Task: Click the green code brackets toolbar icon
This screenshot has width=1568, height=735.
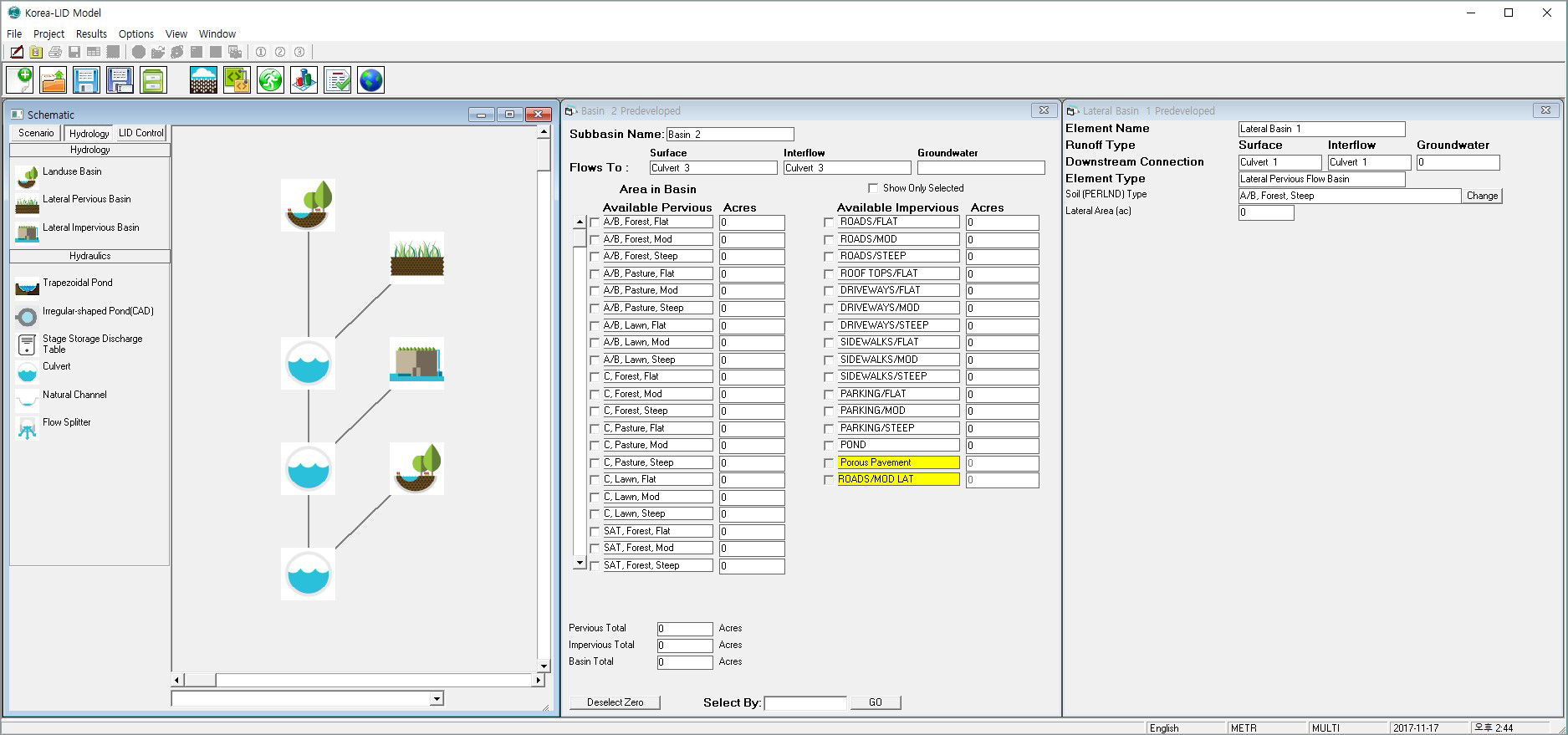Action: point(237,80)
